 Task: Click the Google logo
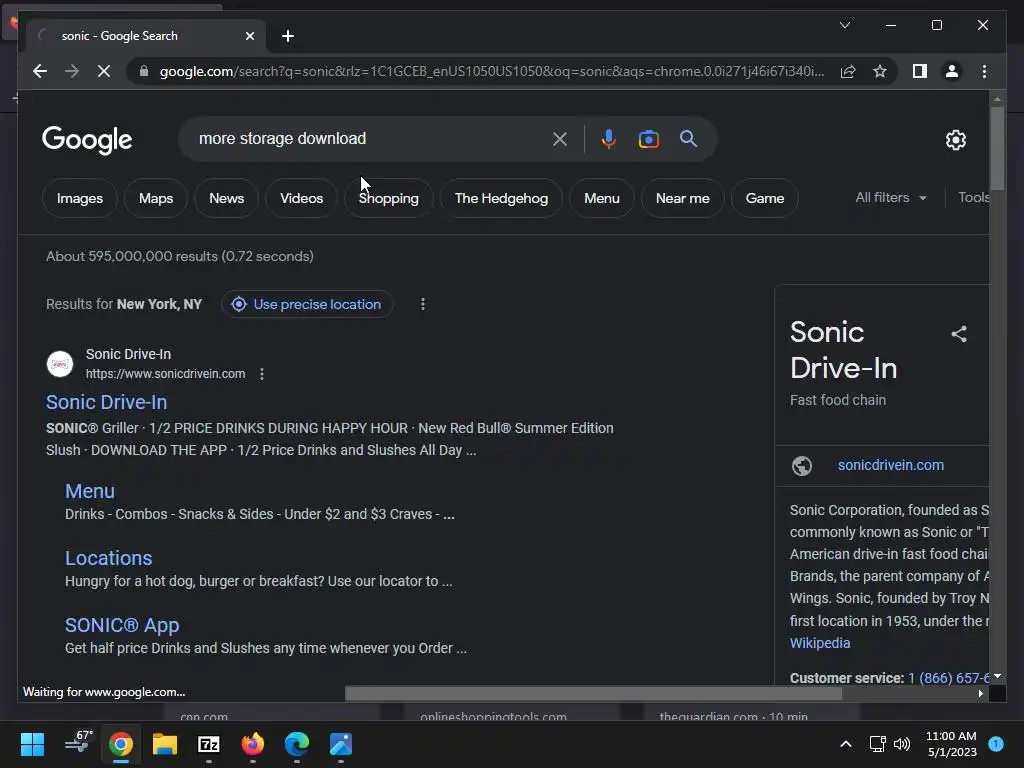click(87, 140)
